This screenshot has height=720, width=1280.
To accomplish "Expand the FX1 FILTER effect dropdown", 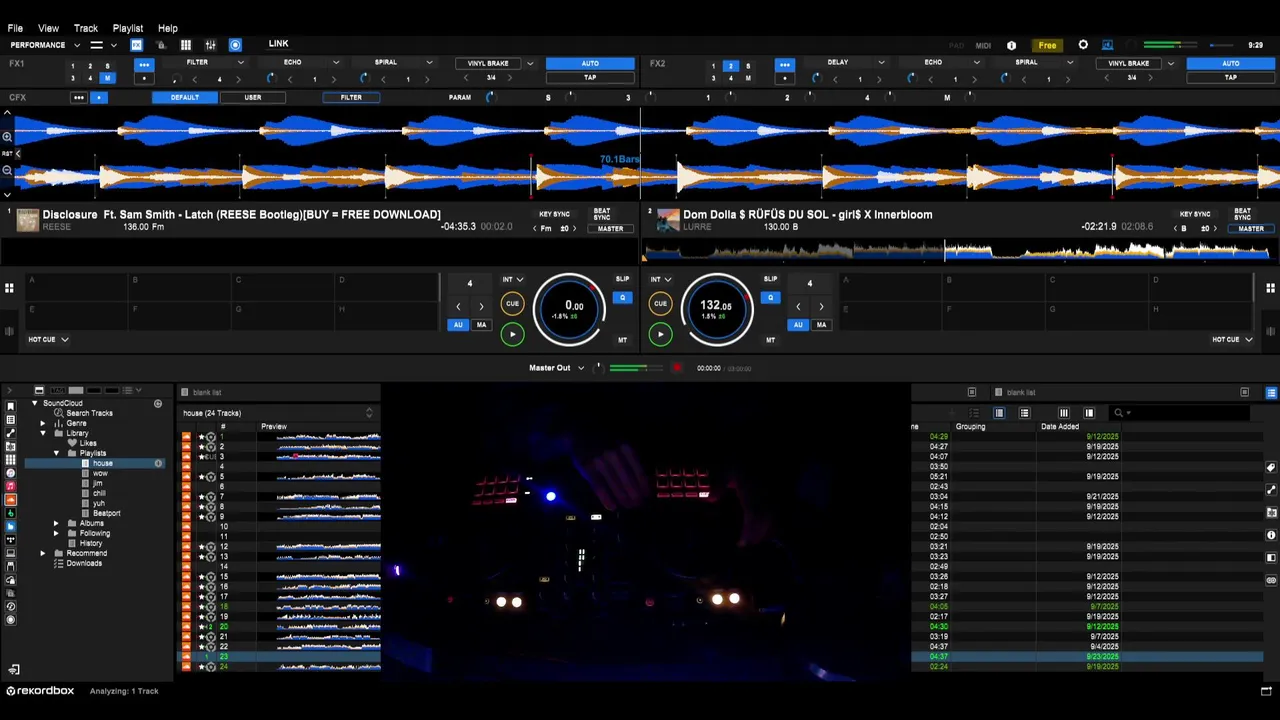I will (x=240, y=62).
